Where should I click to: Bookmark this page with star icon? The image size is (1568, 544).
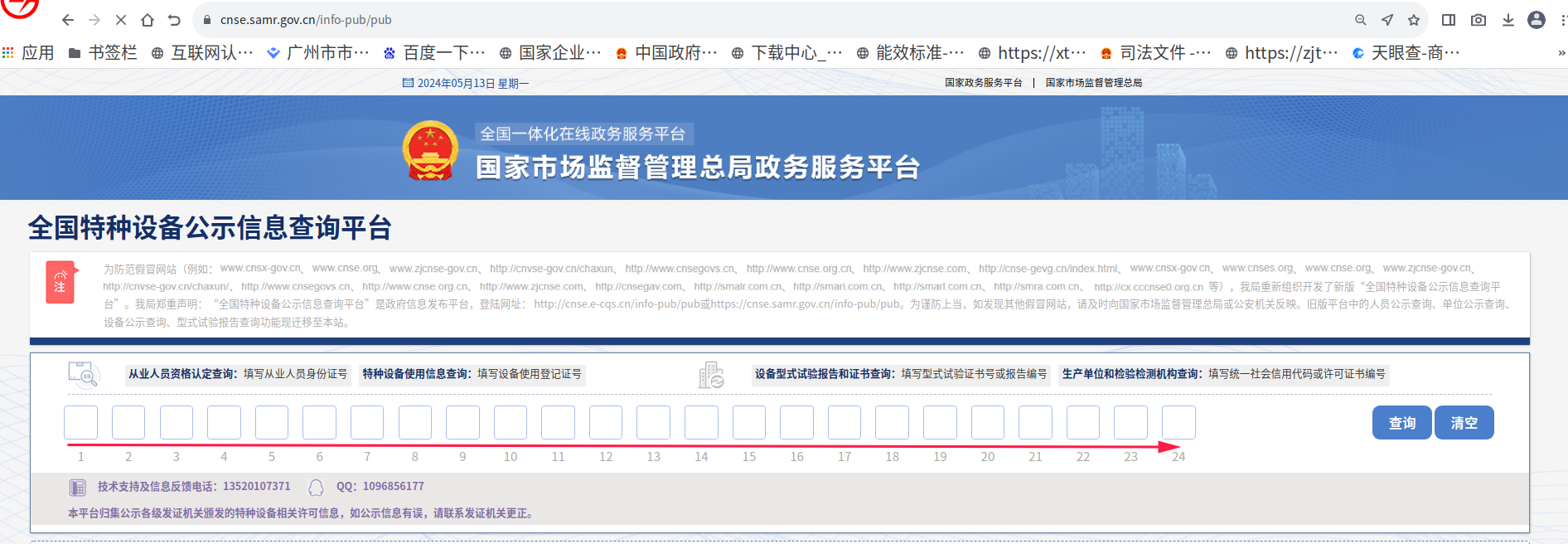(1414, 20)
